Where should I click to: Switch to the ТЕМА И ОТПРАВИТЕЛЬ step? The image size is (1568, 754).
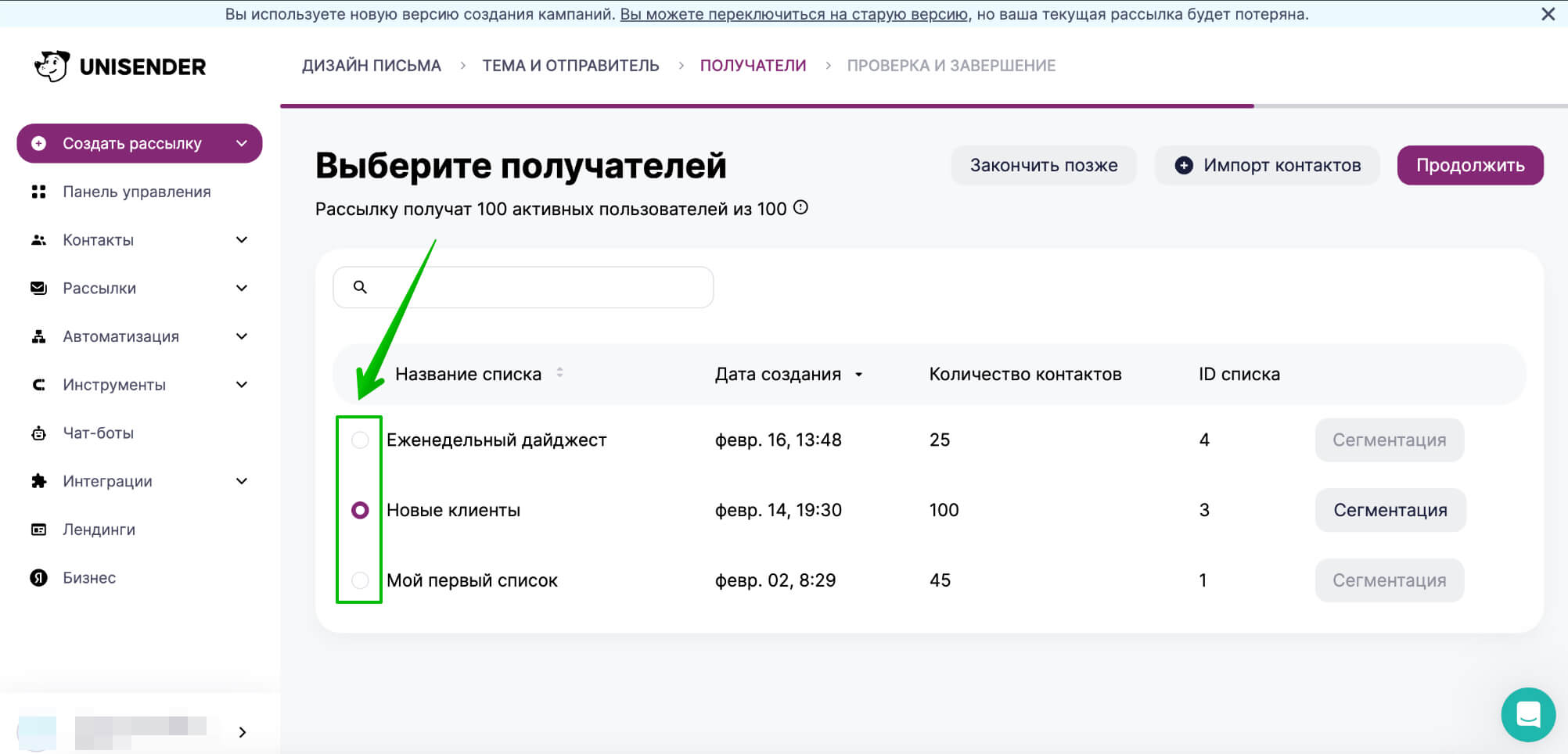pos(570,65)
